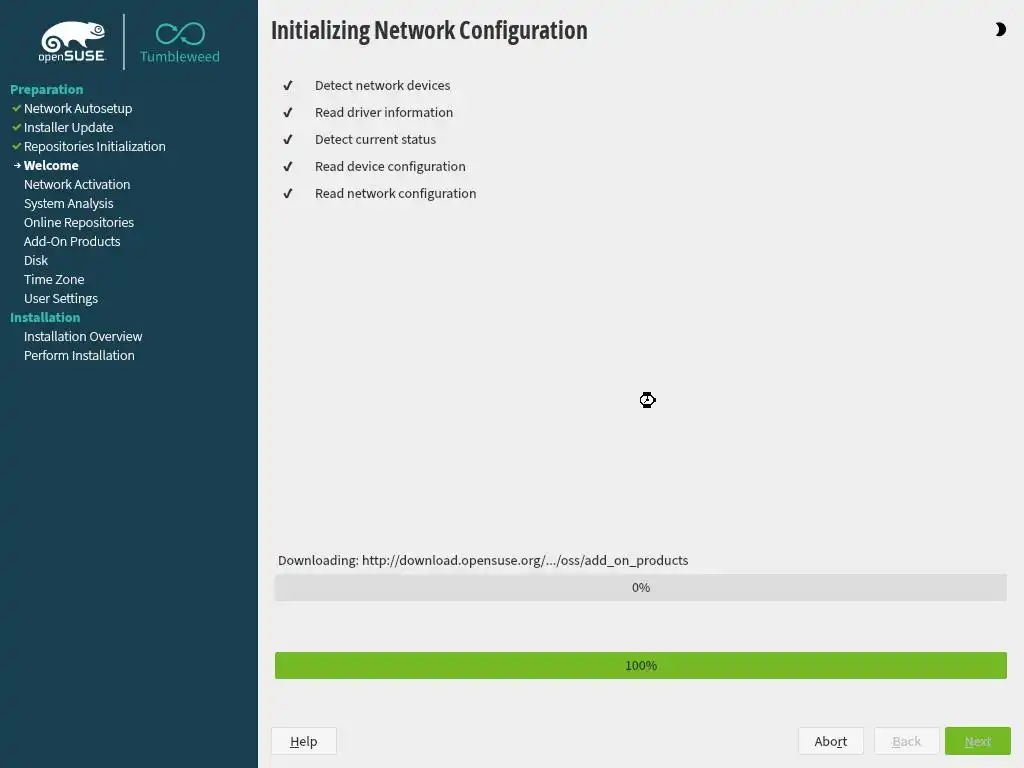Select Network Autosetup step in sidebar
The image size is (1024, 768).
pos(78,108)
